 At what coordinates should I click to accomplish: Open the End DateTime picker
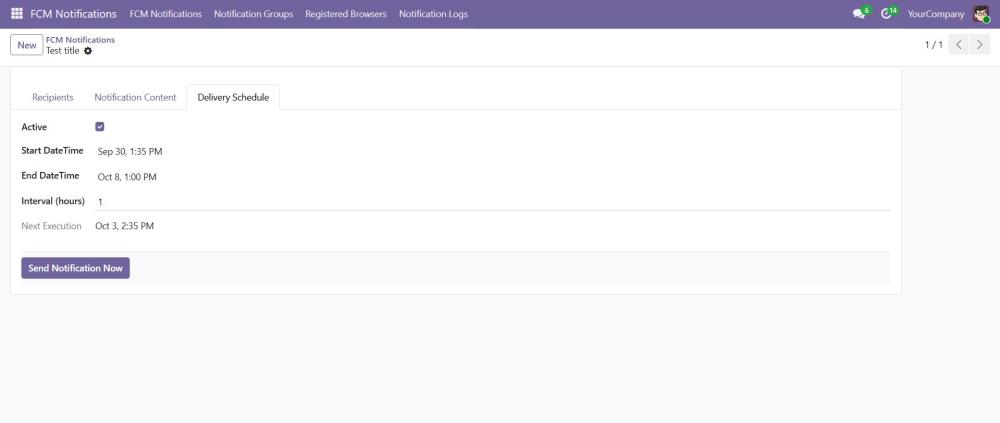click(127, 177)
